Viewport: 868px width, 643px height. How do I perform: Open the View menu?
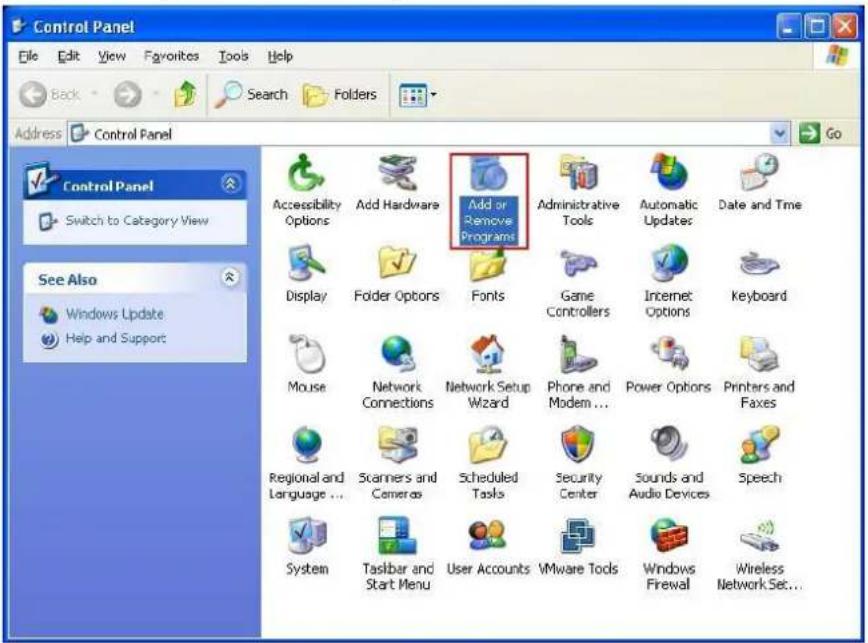[x=112, y=56]
